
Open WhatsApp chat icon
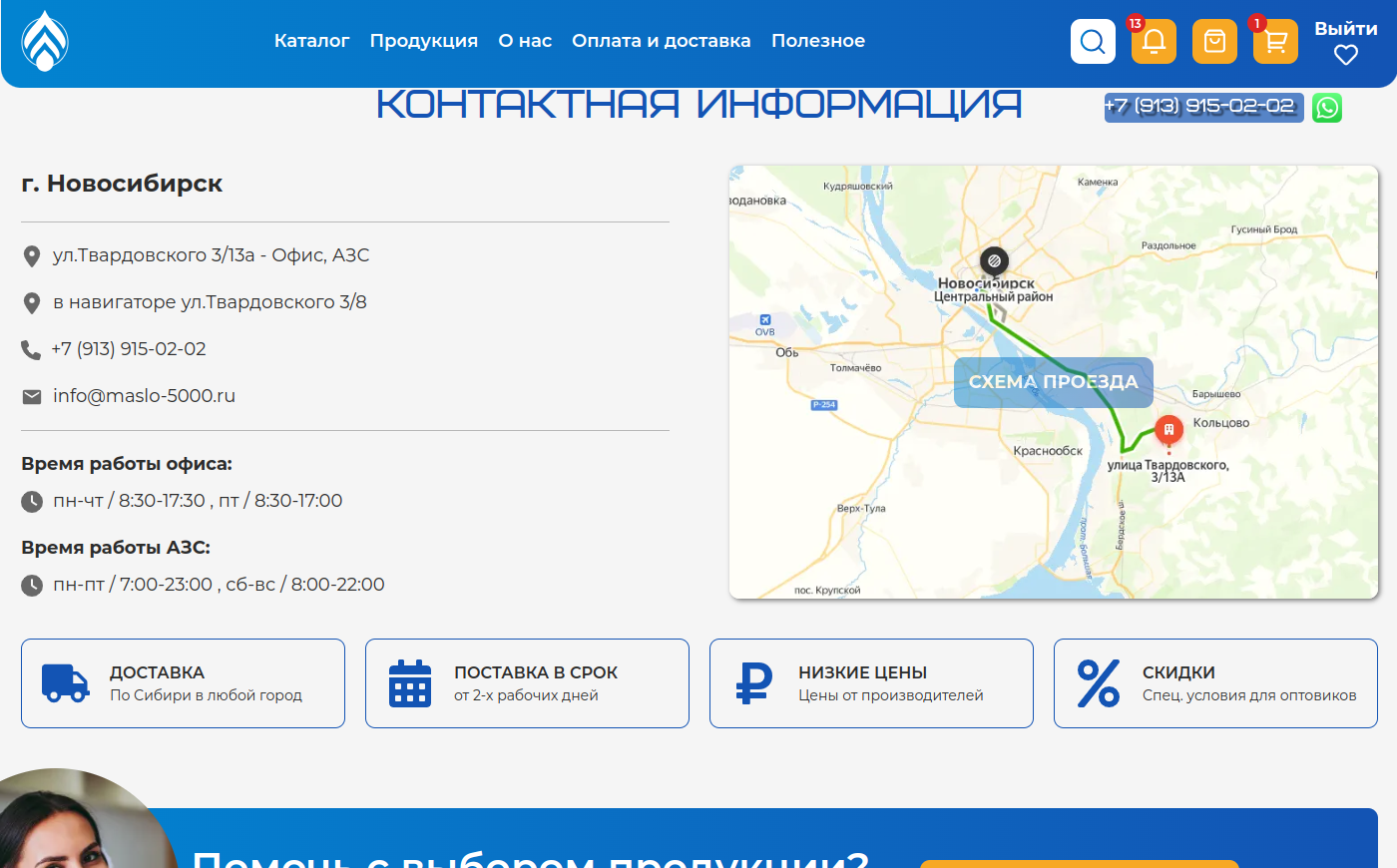click(x=1327, y=108)
